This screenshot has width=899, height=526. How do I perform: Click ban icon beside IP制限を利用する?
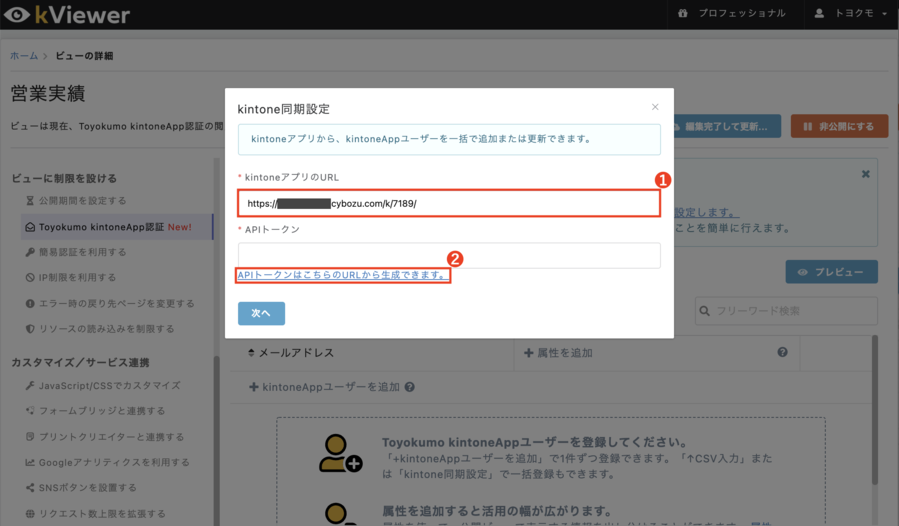(30, 278)
